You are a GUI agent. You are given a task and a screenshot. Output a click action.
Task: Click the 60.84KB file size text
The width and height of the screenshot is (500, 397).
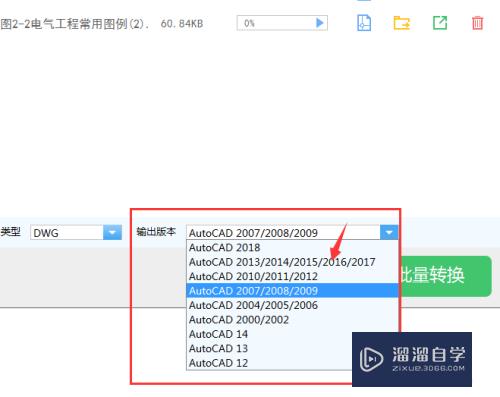(182, 24)
